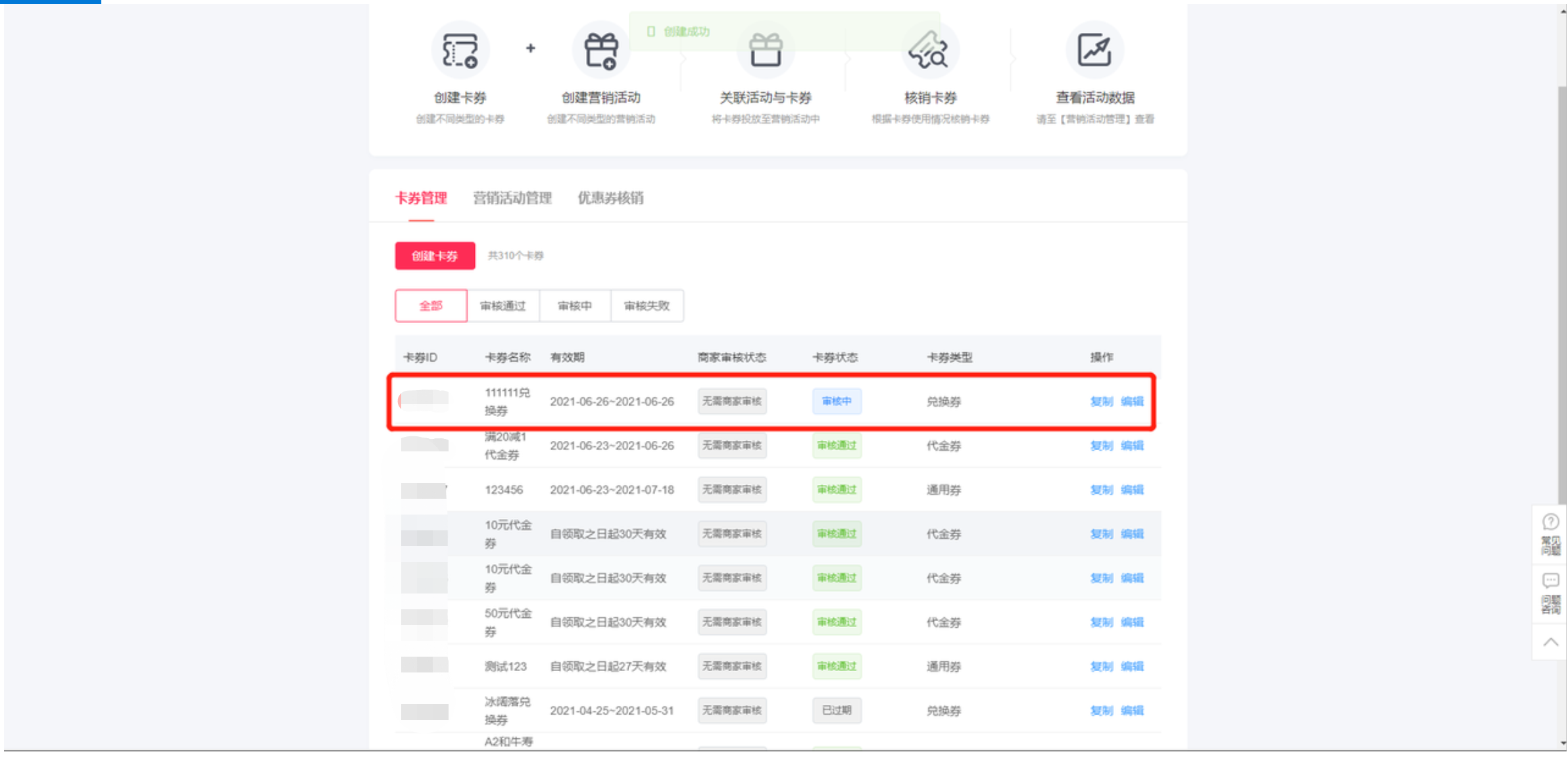
Task: Switch to the 卡券管理 tab
Action: click(x=421, y=198)
